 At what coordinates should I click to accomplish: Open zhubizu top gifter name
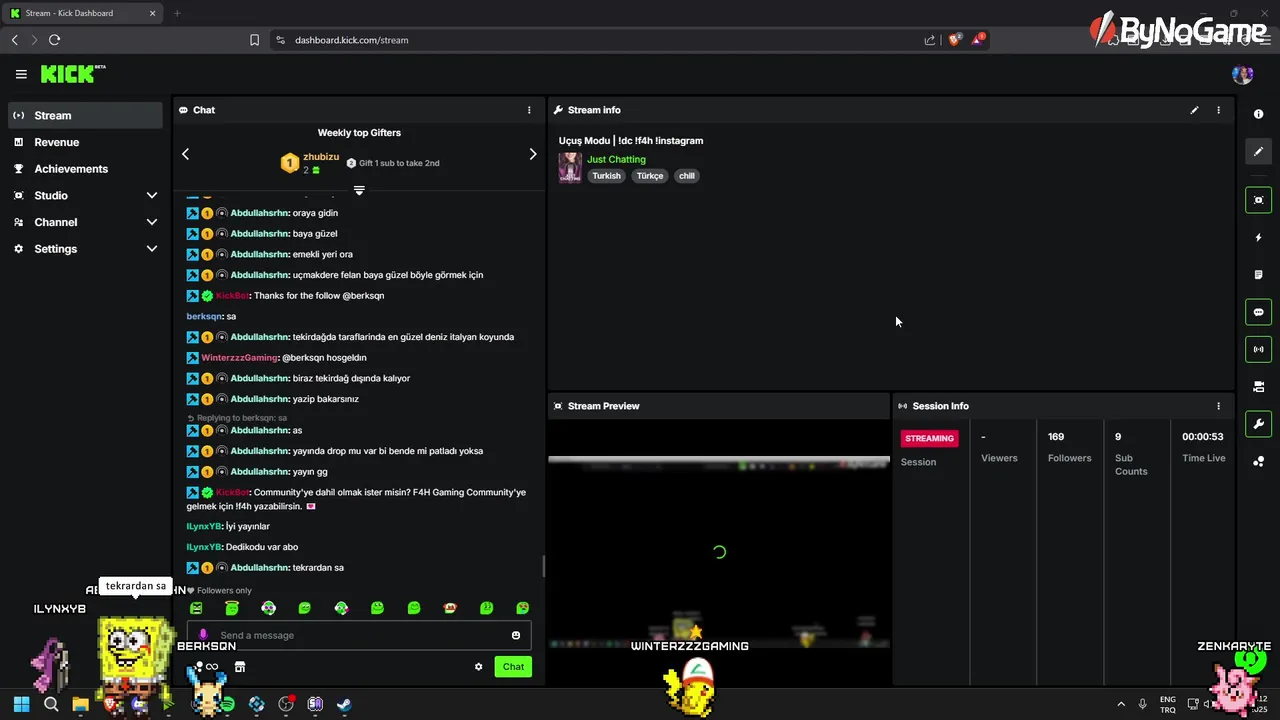321,157
